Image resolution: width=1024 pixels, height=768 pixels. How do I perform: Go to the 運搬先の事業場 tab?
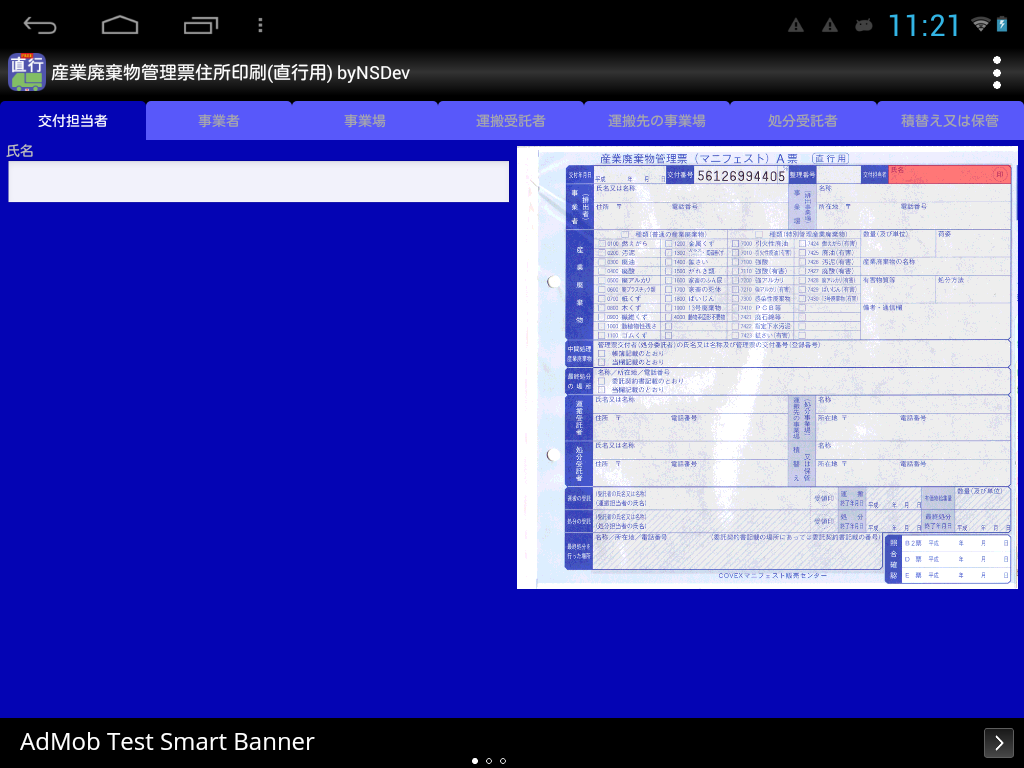point(657,121)
